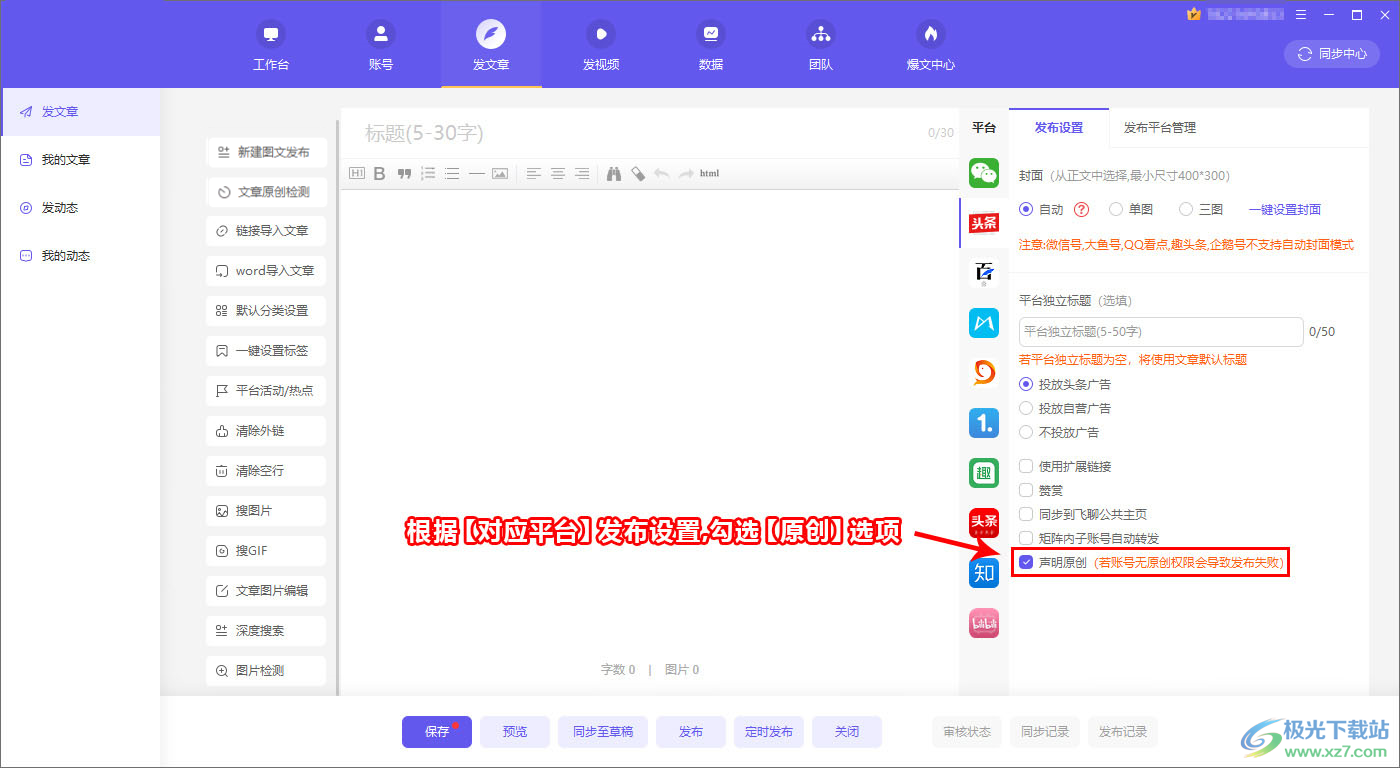Viewport: 1400px width, 768px height.
Task: Select 单图 single-image cover radio
Action: tap(1116, 209)
